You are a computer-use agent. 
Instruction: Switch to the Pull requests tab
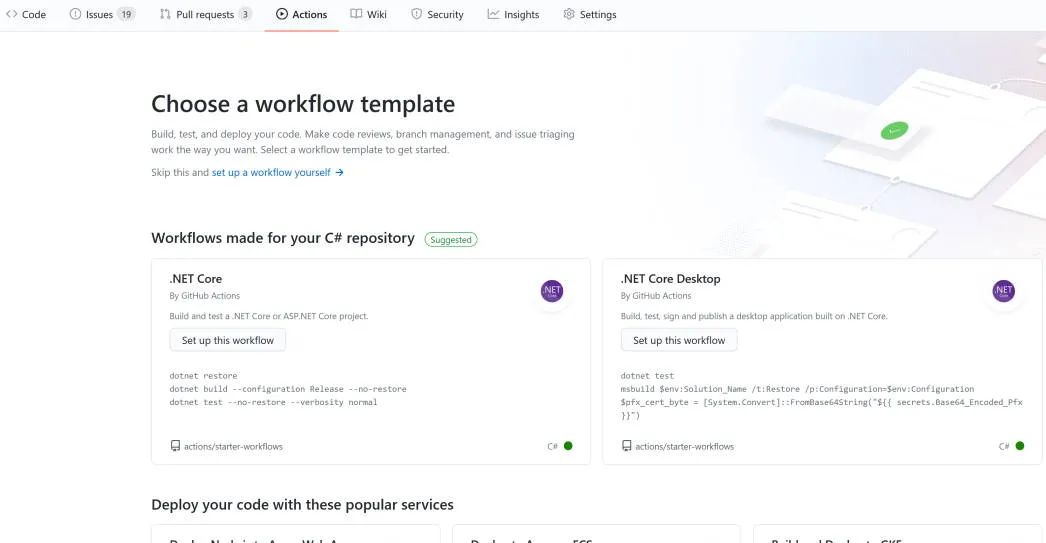coord(205,14)
